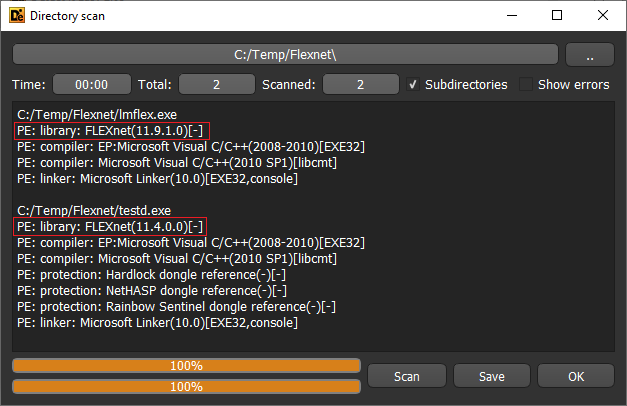627x406 pixels.
Task: Click the lower 100% progress bar
Action: (x=186, y=386)
